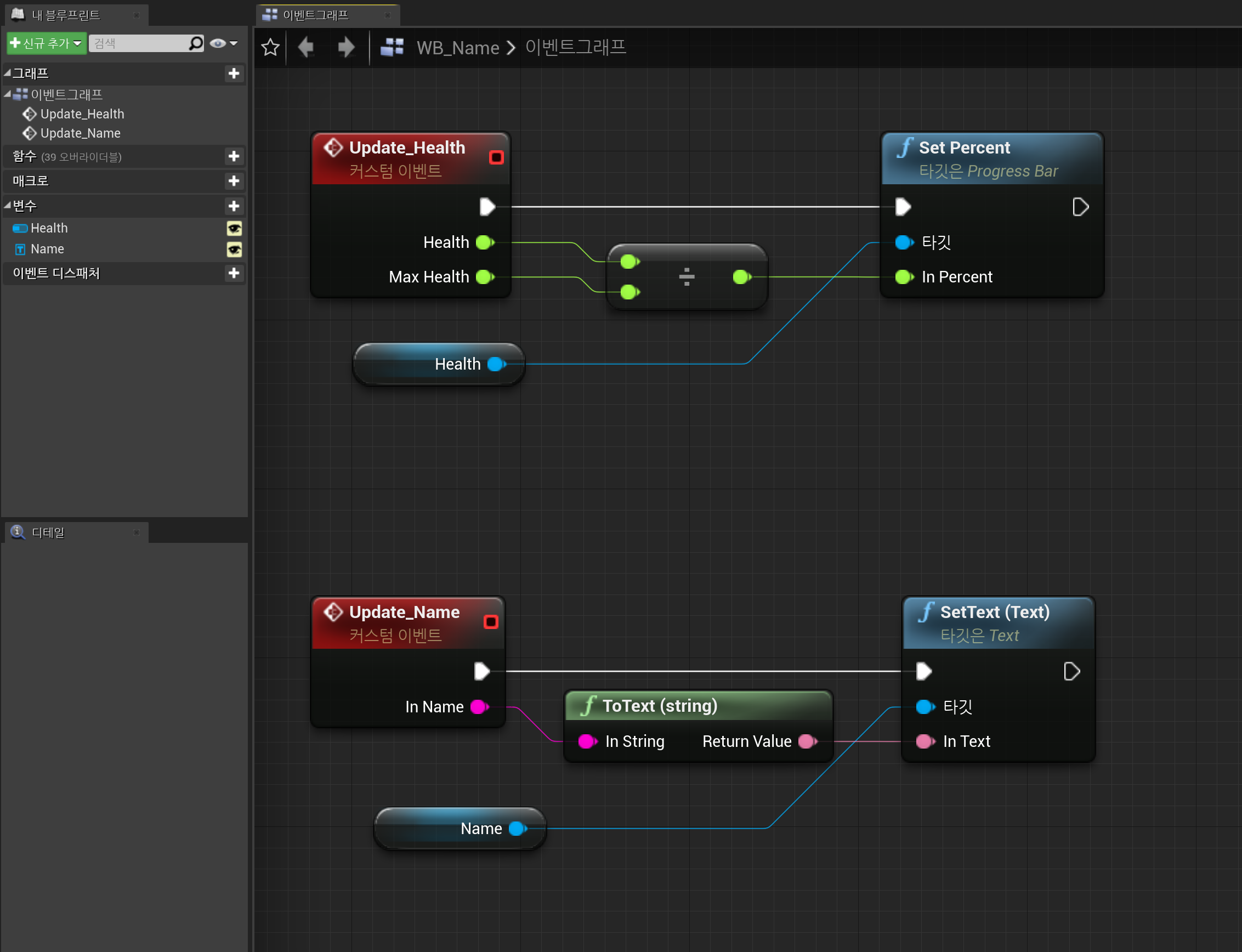Collapse the 변수 section
The height and width of the screenshot is (952, 1242).
coord(7,205)
